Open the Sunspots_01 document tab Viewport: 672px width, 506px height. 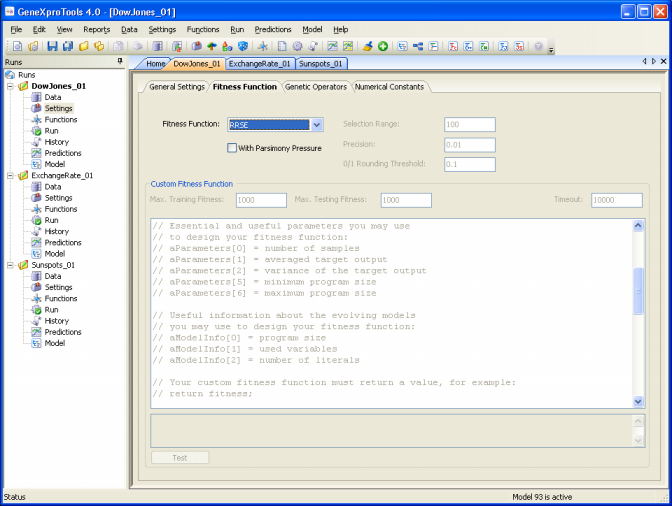tap(321, 63)
